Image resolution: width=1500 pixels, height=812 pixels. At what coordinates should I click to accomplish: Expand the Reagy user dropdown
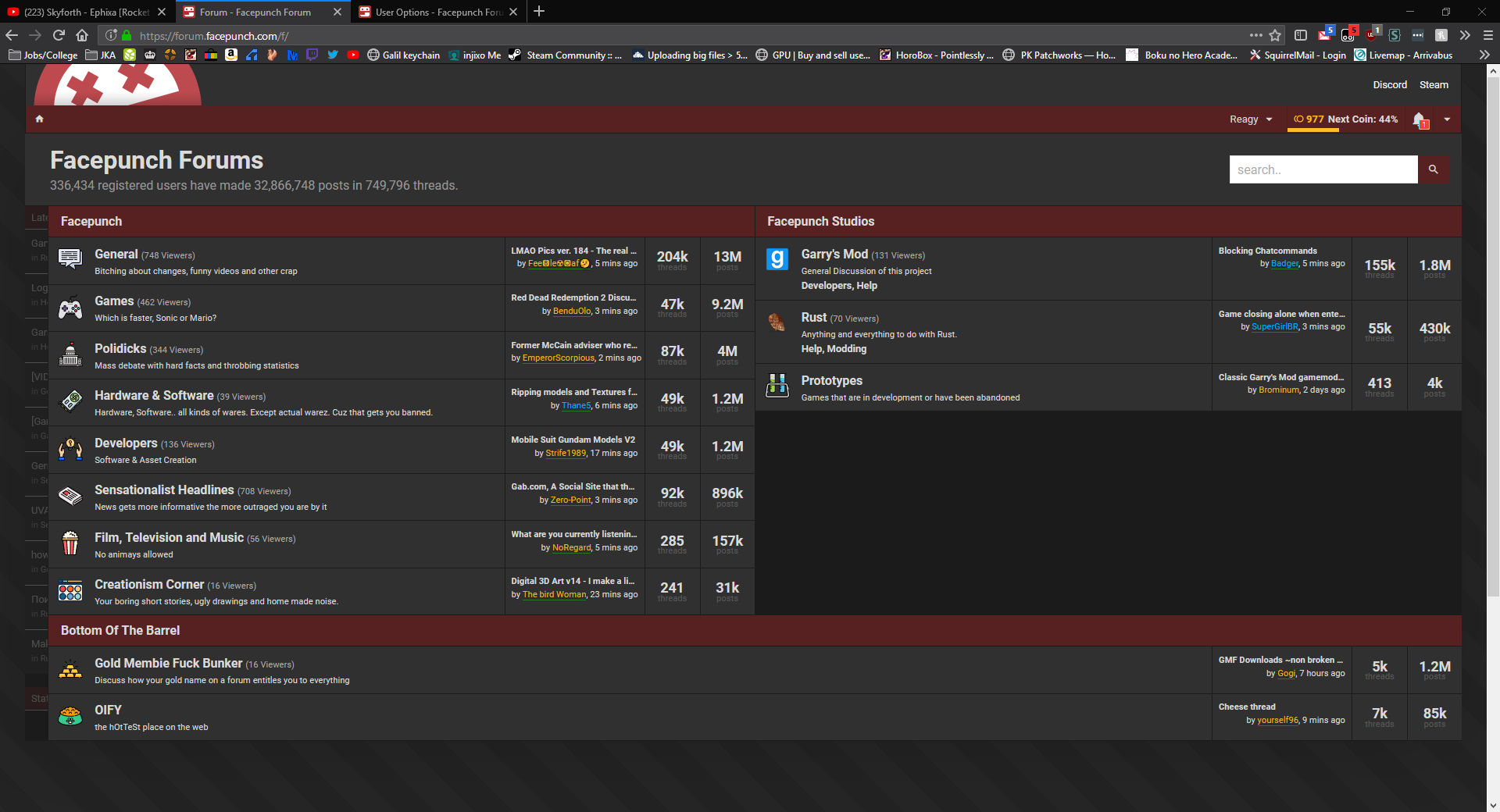tap(1251, 119)
